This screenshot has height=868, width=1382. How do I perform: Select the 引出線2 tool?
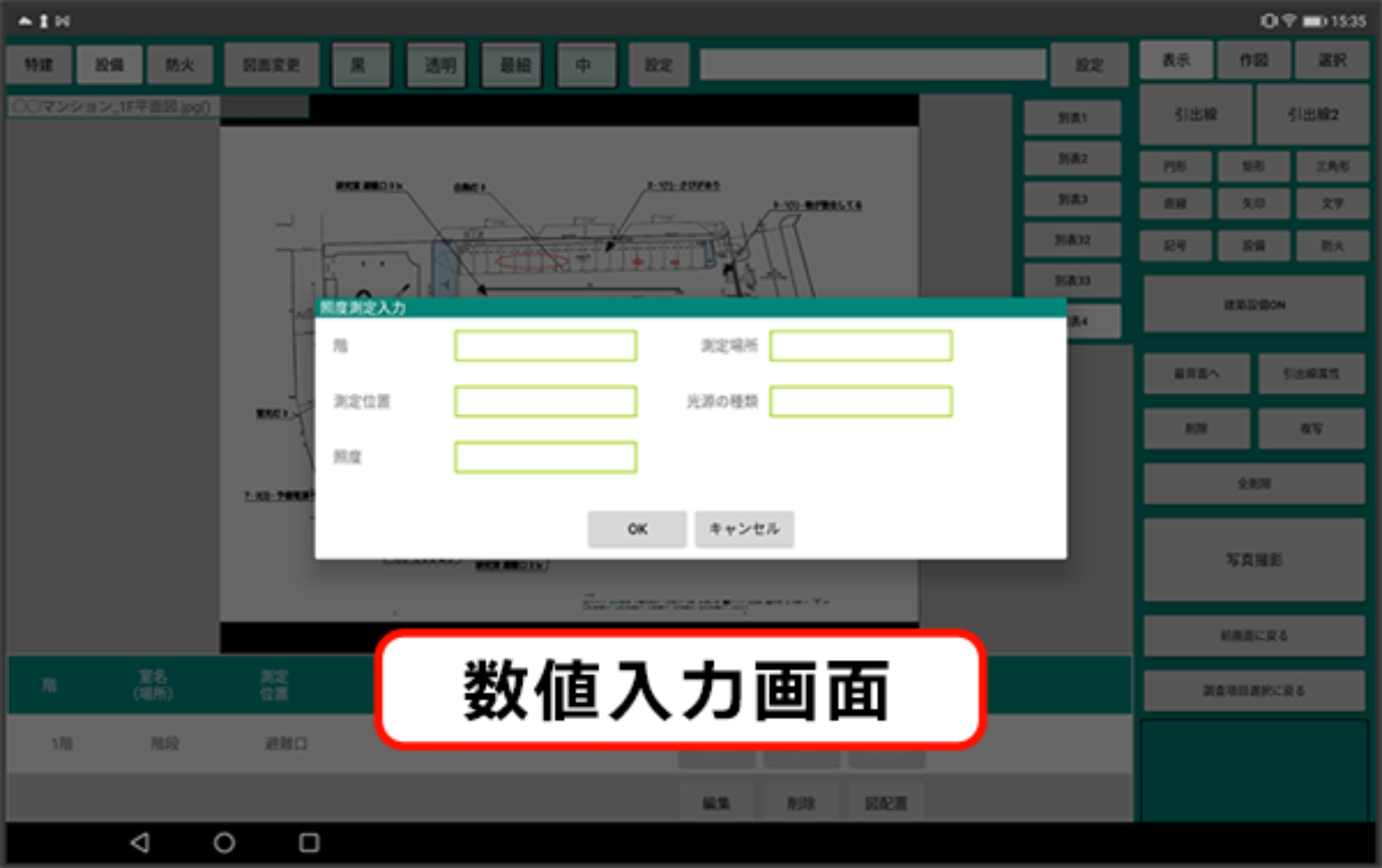(1313, 114)
